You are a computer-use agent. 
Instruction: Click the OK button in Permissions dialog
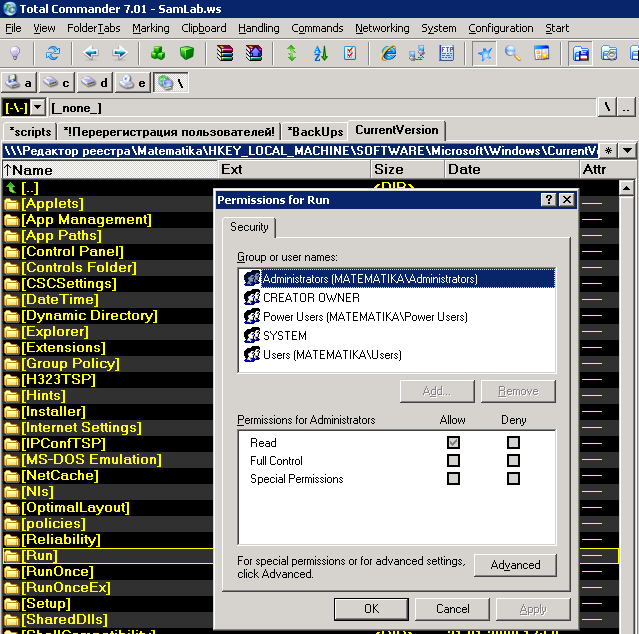pyautogui.click(x=371, y=609)
